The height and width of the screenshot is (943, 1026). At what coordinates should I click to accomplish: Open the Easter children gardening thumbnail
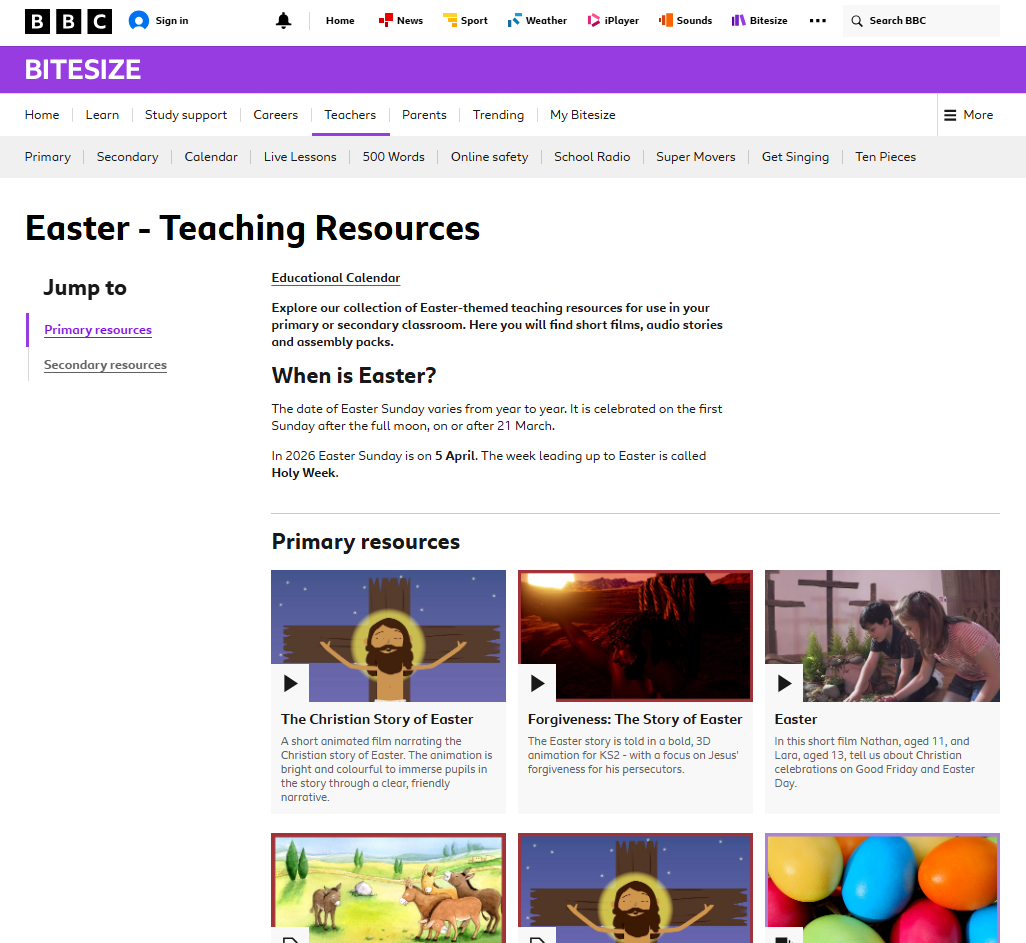point(882,635)
